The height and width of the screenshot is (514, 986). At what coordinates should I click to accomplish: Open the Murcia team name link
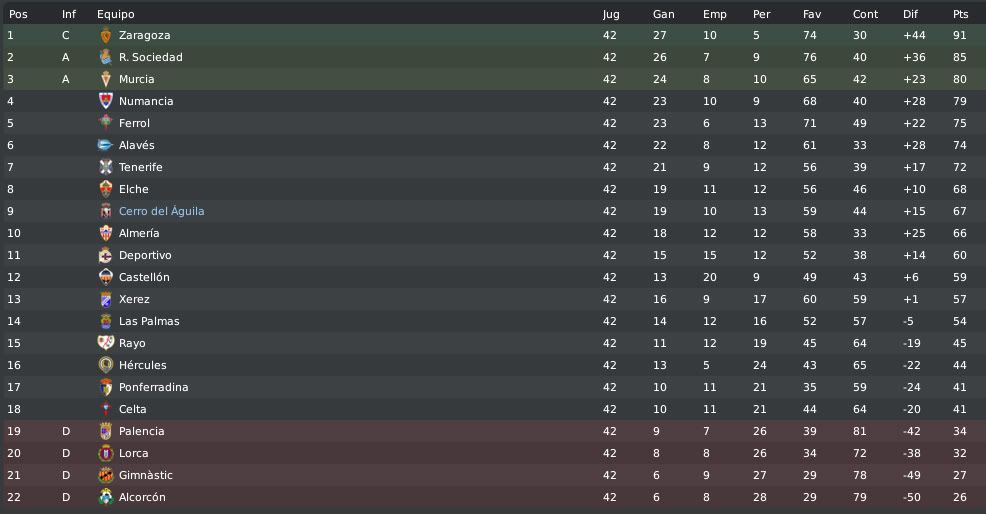pyautogui.click(x=136, y=79)
